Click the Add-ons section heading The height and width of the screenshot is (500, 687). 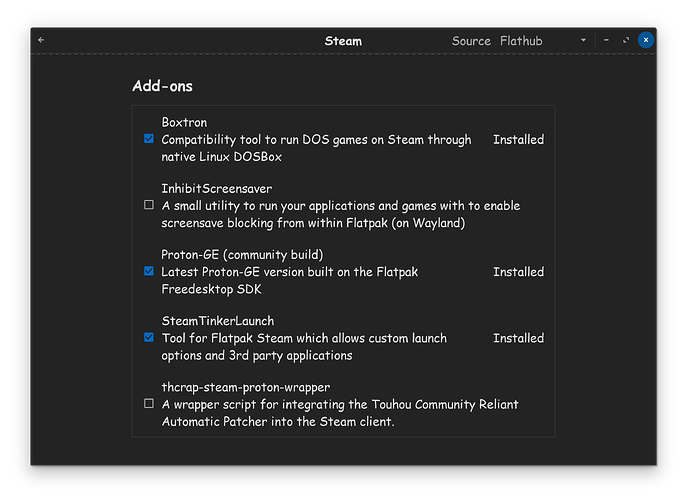click(163, 86)
